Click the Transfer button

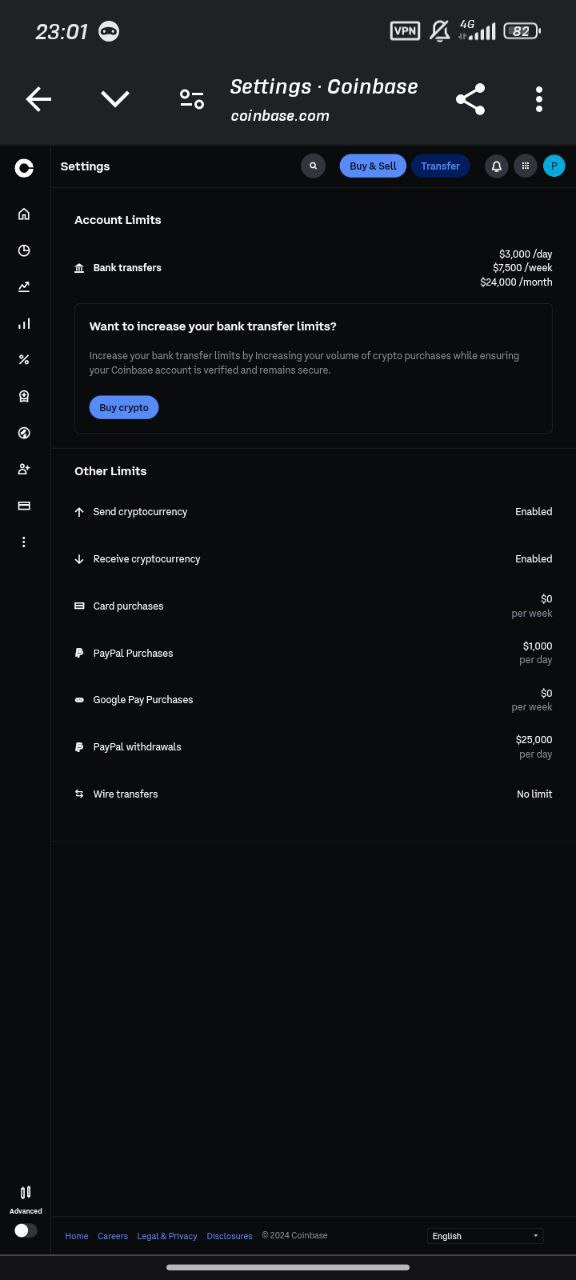point(440,166)
